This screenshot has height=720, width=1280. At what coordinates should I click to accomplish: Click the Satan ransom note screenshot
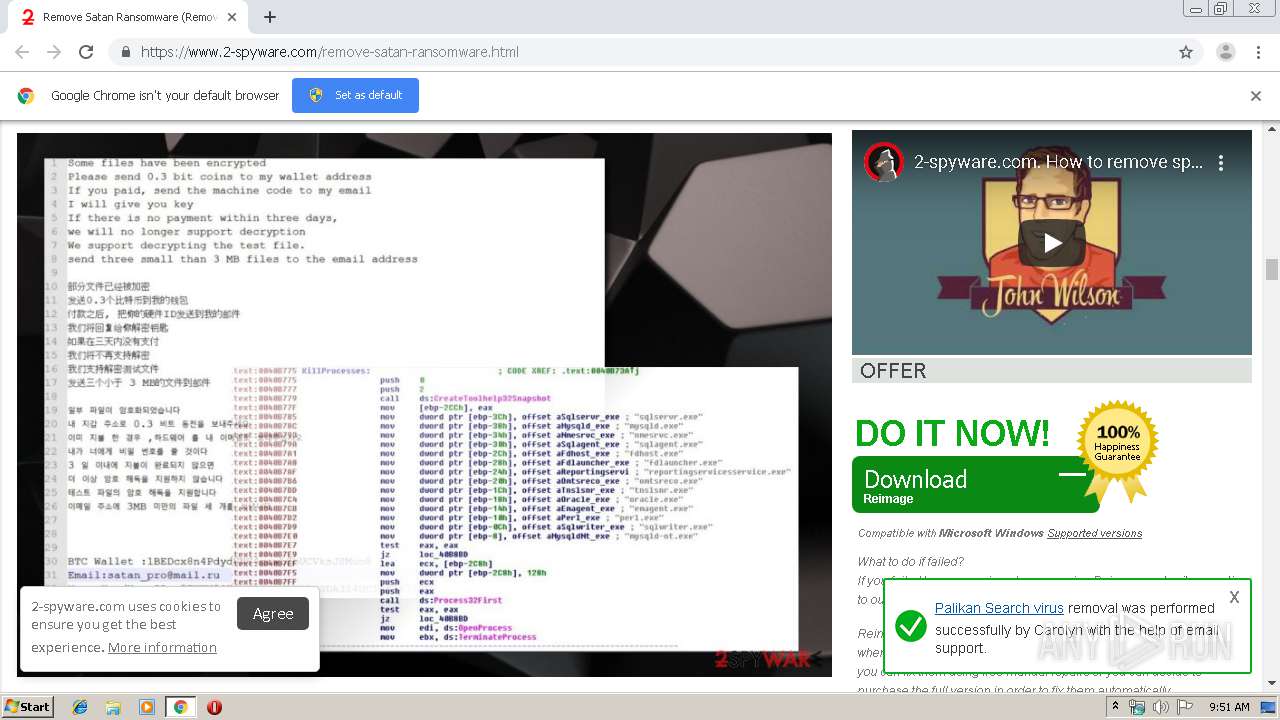[x=424, y=405]
